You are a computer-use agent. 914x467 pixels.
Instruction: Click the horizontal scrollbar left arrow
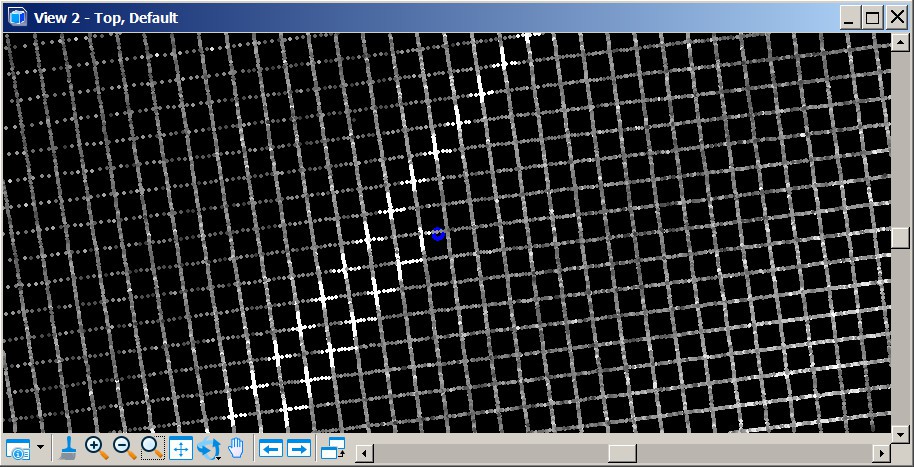point(364,453)
